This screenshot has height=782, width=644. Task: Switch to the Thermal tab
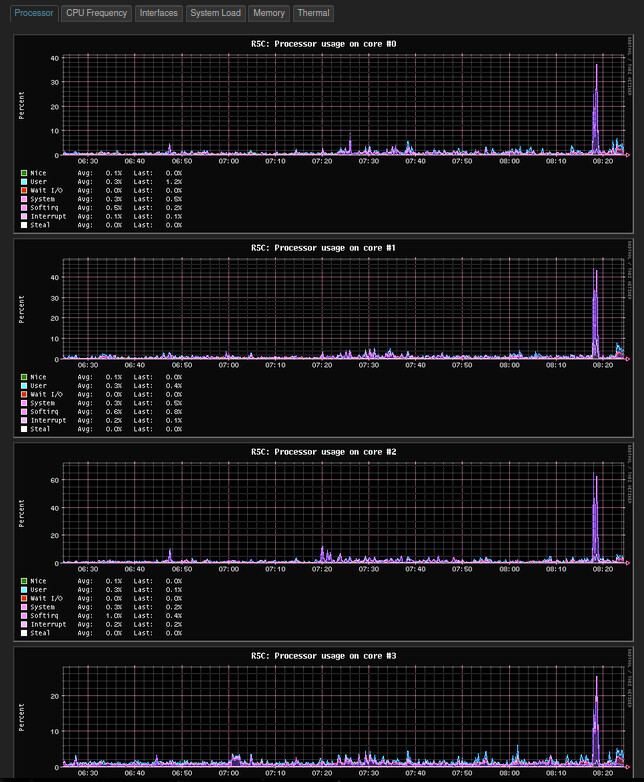click(x=313, y=13)
